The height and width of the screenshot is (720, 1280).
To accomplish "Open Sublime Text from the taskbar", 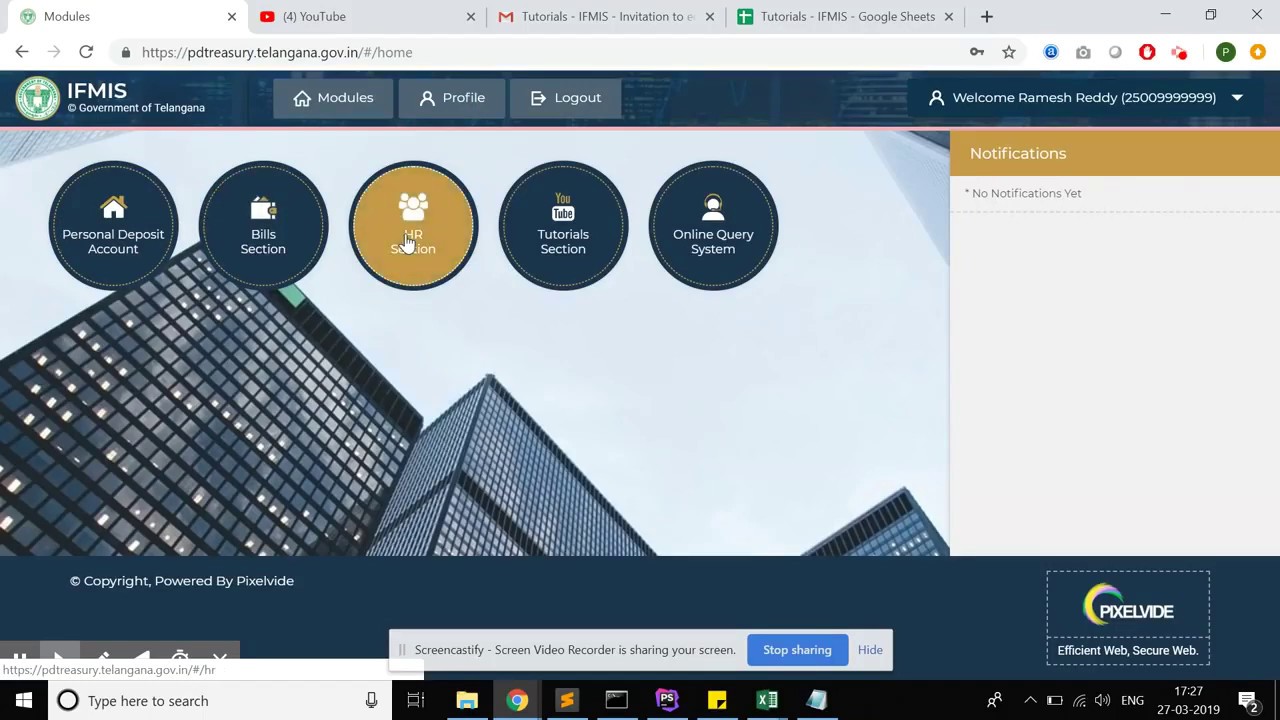I will pos(567,700).
